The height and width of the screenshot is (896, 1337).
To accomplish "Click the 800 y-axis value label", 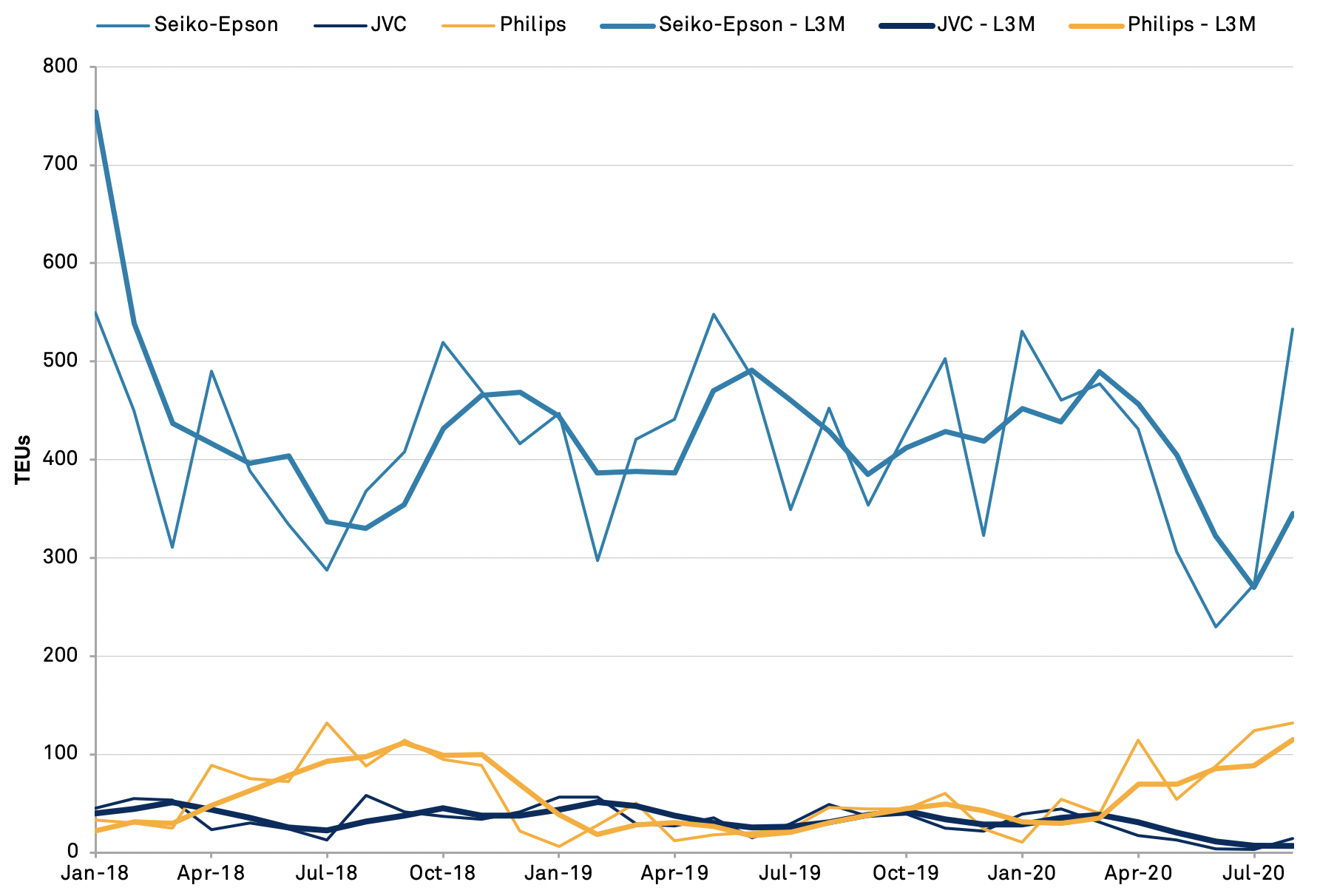I will click(62, 67).
